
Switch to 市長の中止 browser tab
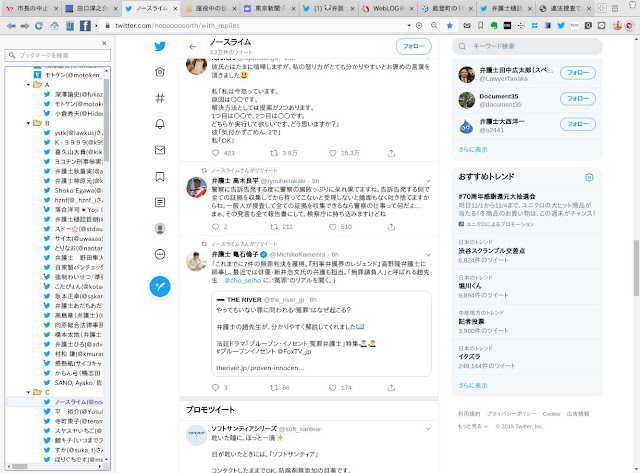tap(31, 8)
